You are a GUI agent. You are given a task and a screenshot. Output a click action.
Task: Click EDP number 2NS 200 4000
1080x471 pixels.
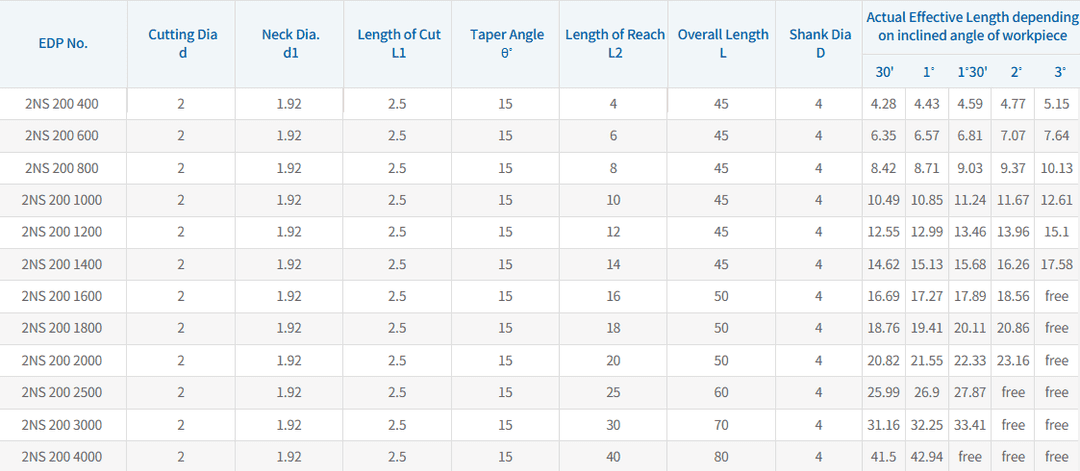point(62,457)
